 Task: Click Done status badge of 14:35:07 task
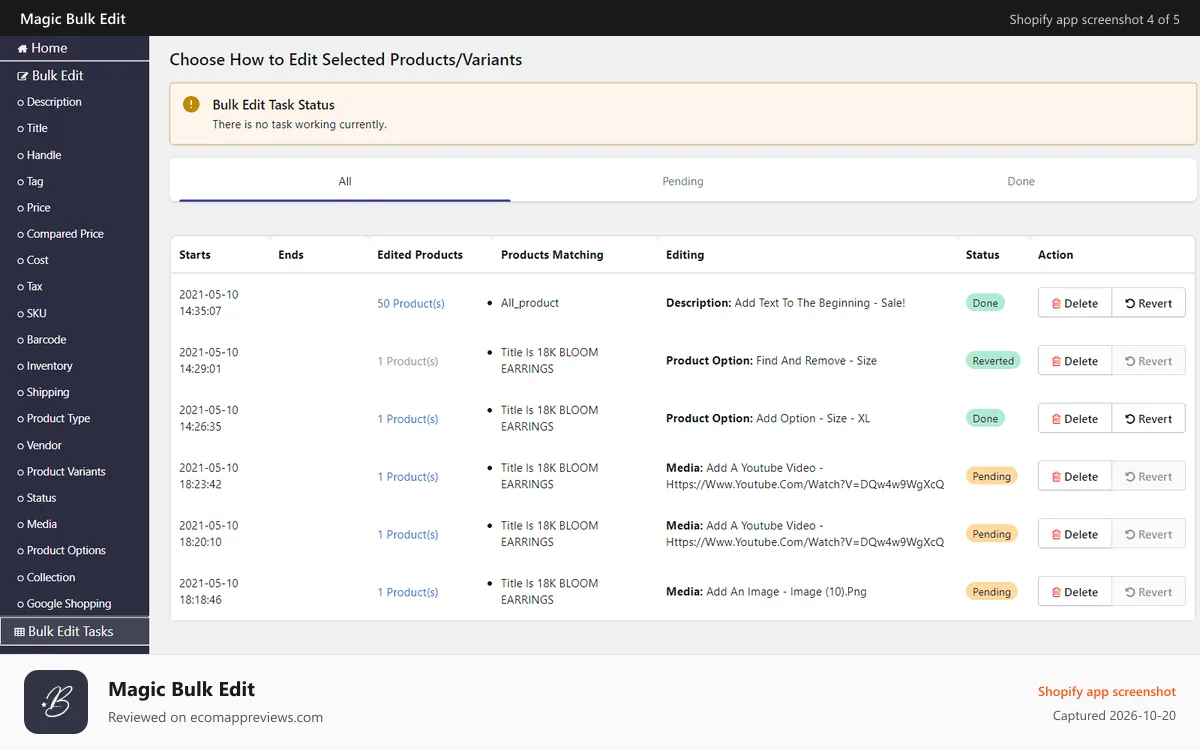click(x=985, y=303)
